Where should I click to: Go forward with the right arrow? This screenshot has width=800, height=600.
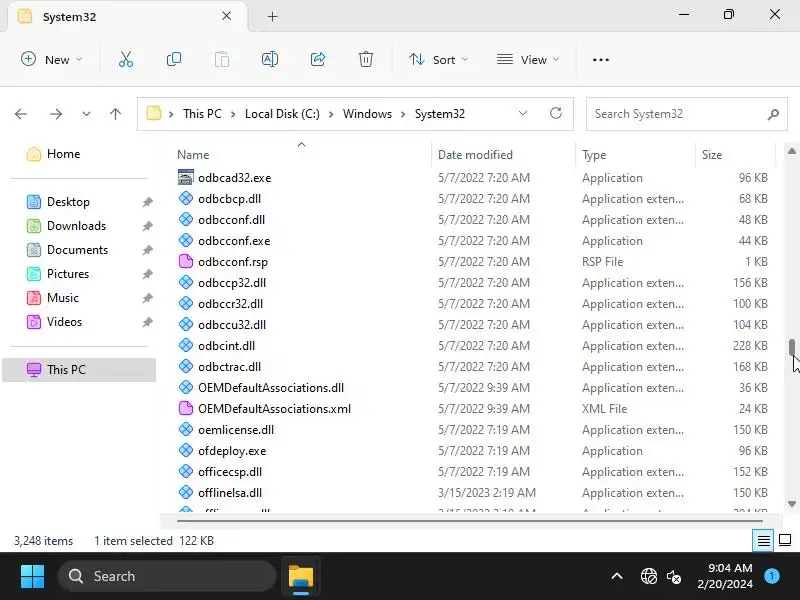56,114
